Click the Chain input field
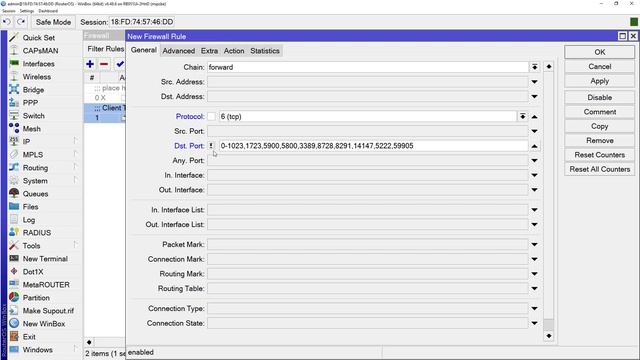The image size is (640, 360). click(x=367, y=67)
